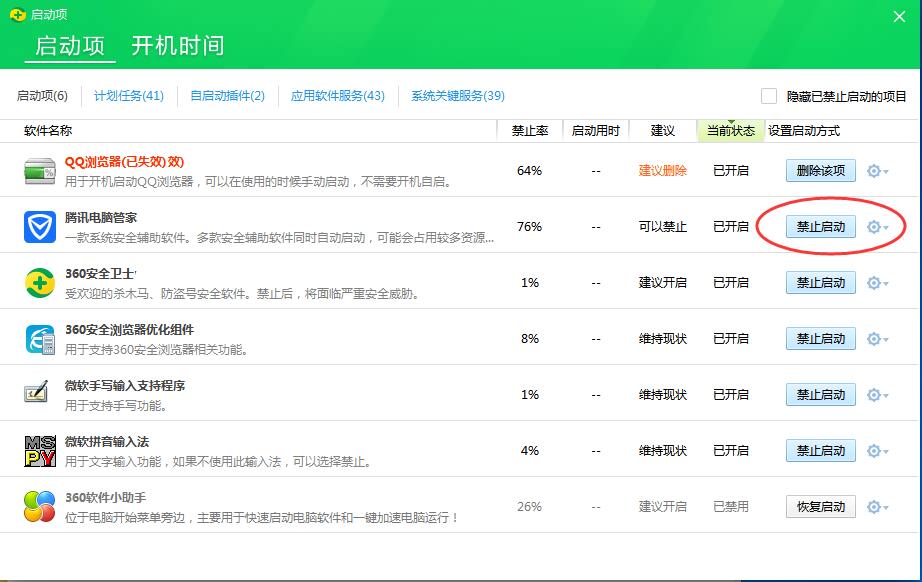Click the 可以禁止 suggestion text
922x582 pixels.
(x=663, y=226)
